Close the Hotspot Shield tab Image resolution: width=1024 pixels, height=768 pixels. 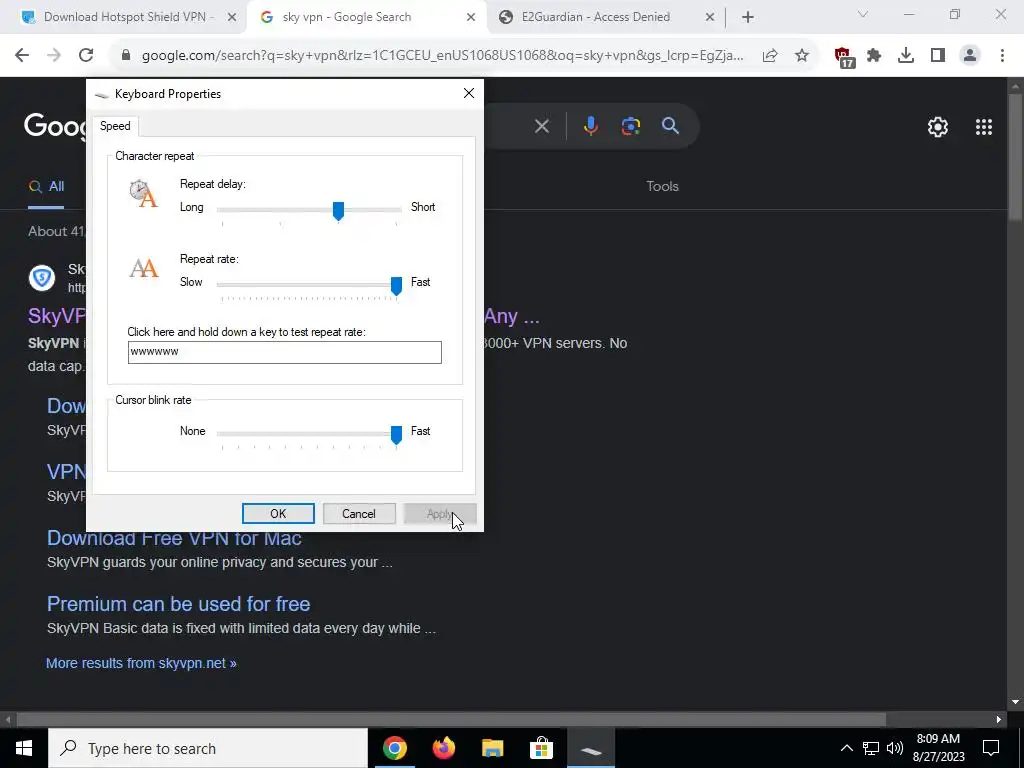[x=231, y=18]
